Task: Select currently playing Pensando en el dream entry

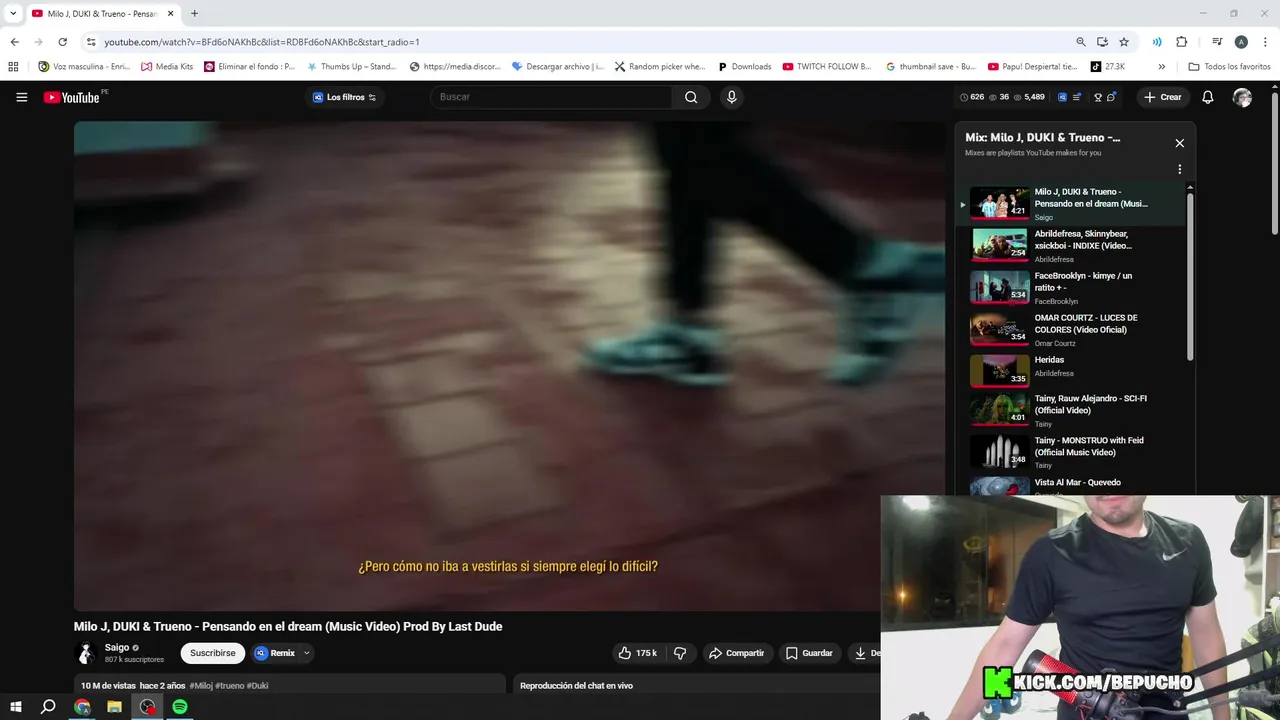Action: click(1071, 203)
